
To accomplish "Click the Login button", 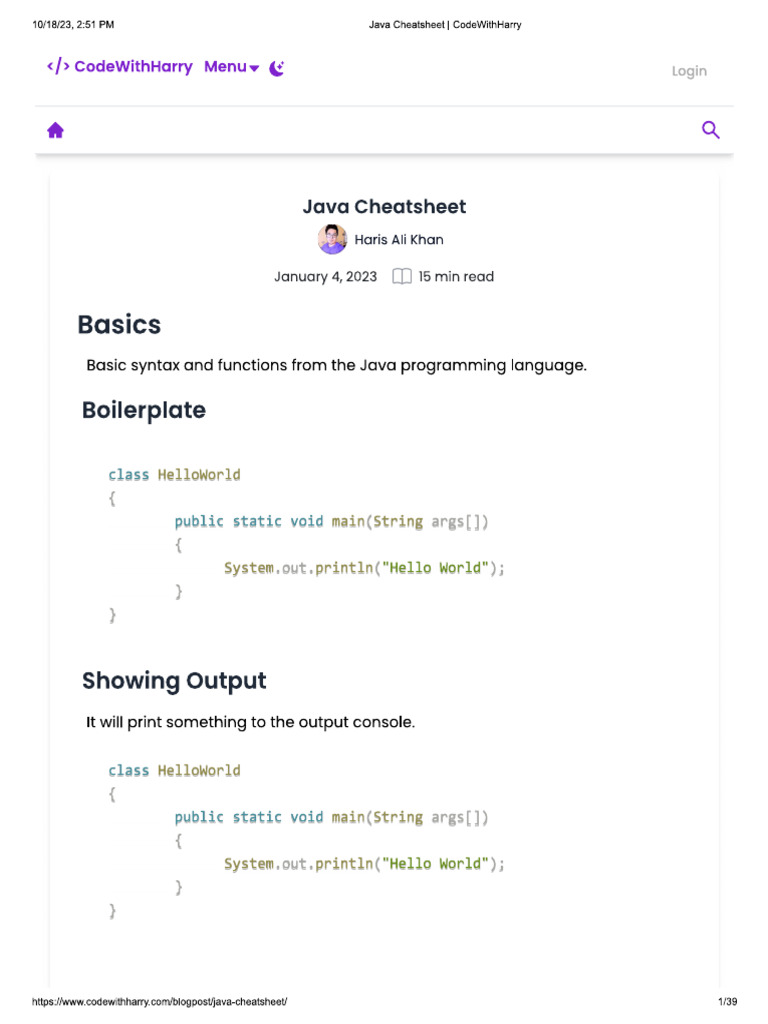I will click(689, 71).
